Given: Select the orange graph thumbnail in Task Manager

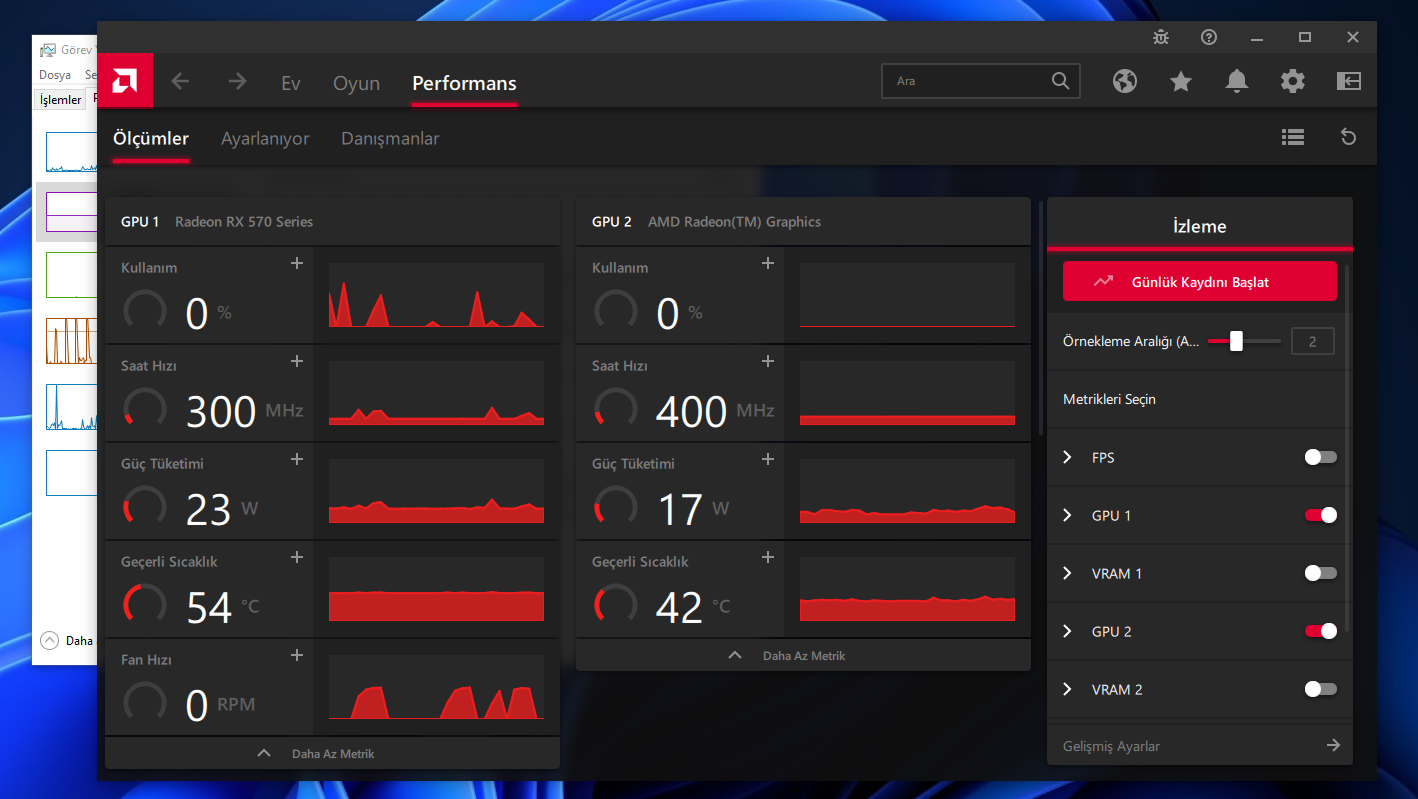Looking at the screenshot, I should [72, 341].
